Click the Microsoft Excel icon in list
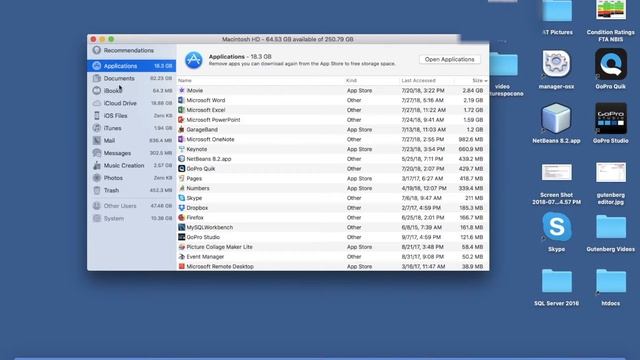 click(182, 110)
